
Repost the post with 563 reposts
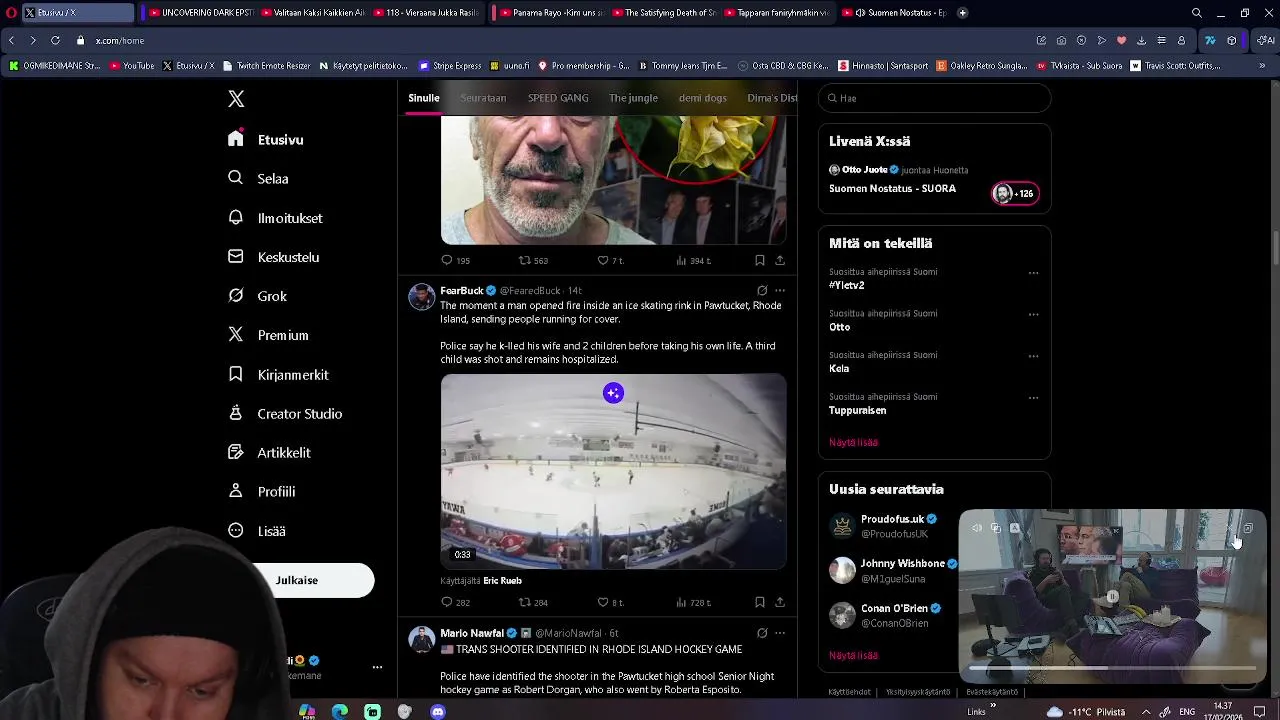tap(533, 260)
